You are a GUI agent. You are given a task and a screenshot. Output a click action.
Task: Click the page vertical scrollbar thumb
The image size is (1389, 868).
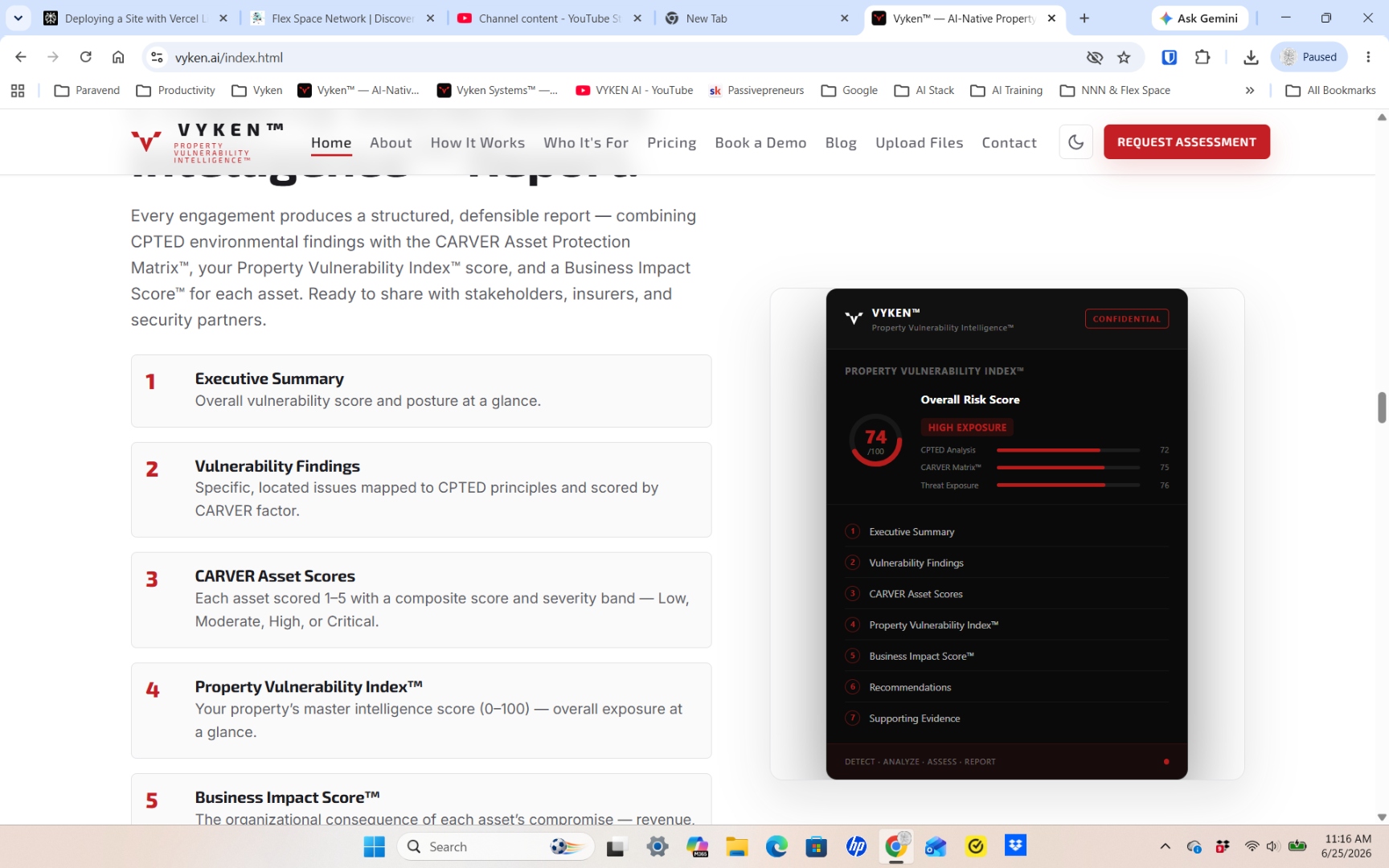click(1382, 407)
